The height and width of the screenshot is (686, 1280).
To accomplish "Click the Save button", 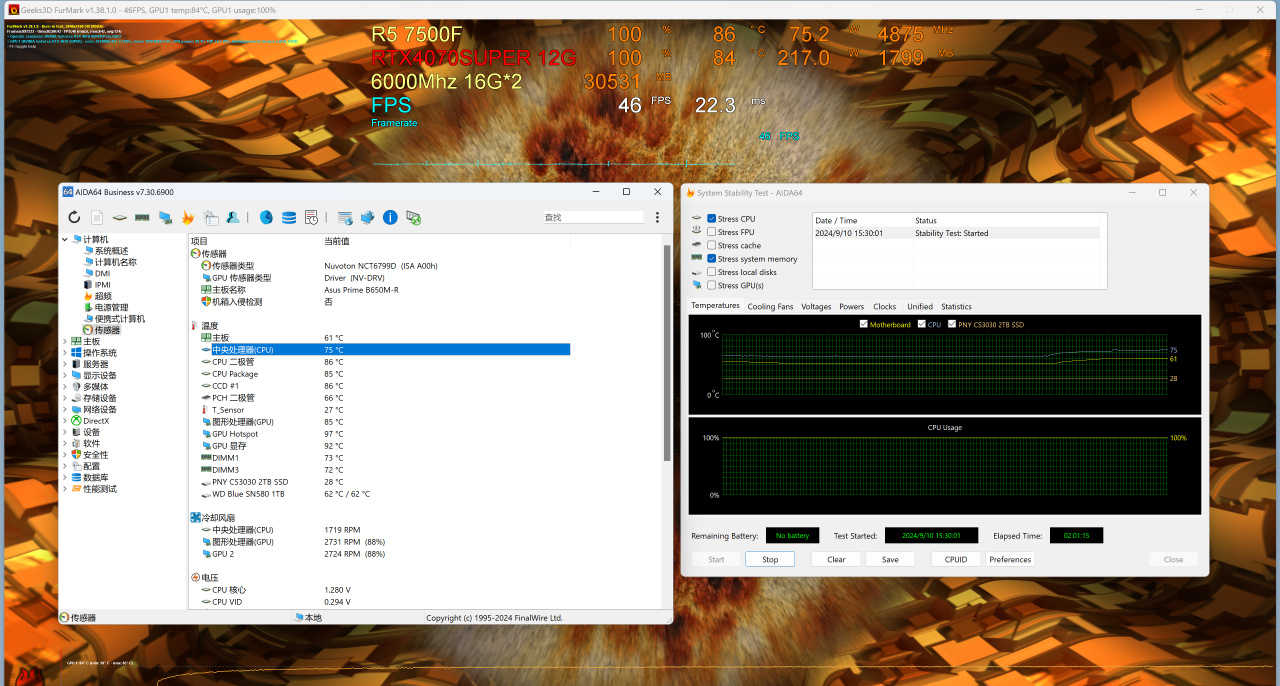I will point(890,559).
